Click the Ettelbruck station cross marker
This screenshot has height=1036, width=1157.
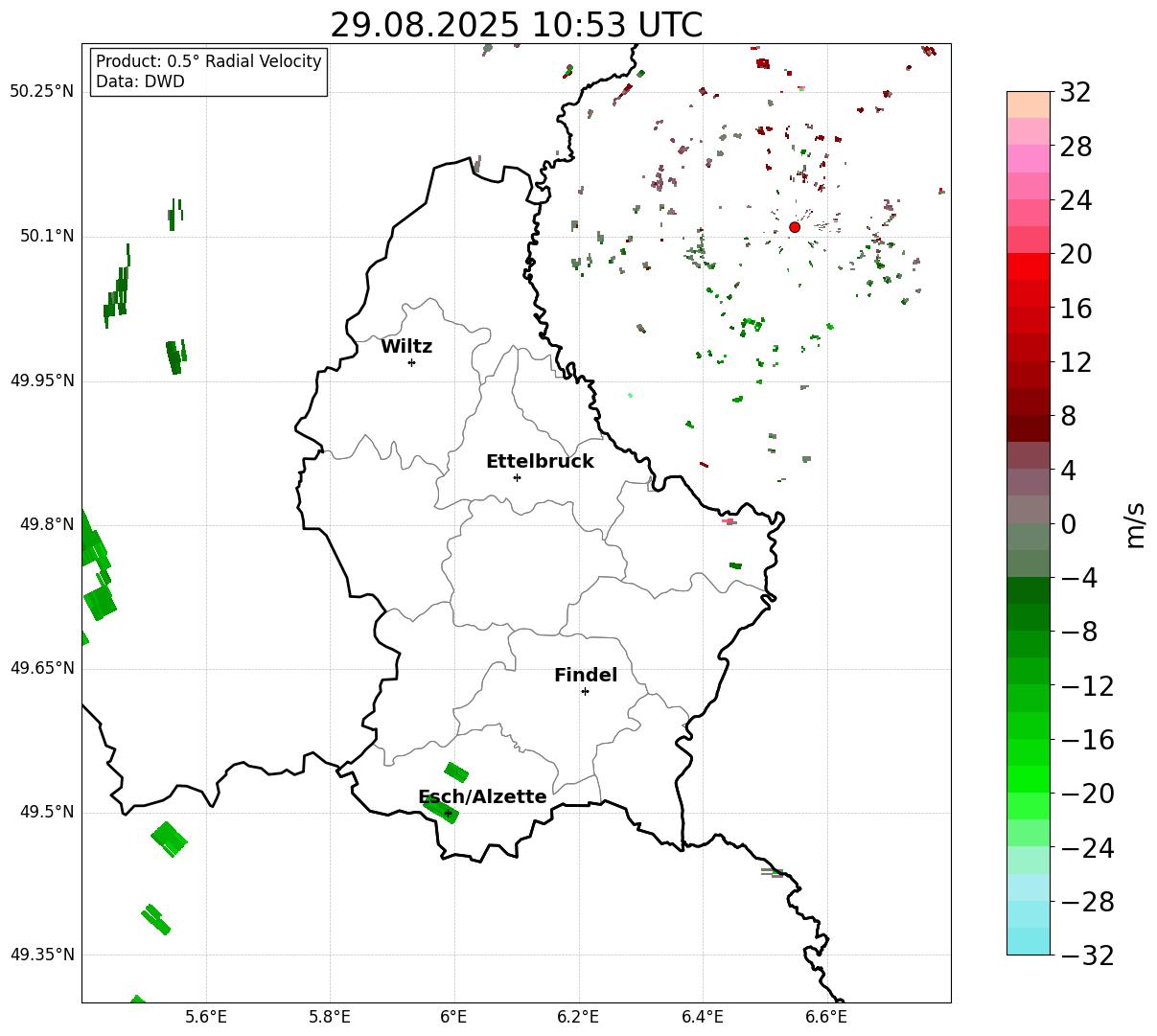517,477
